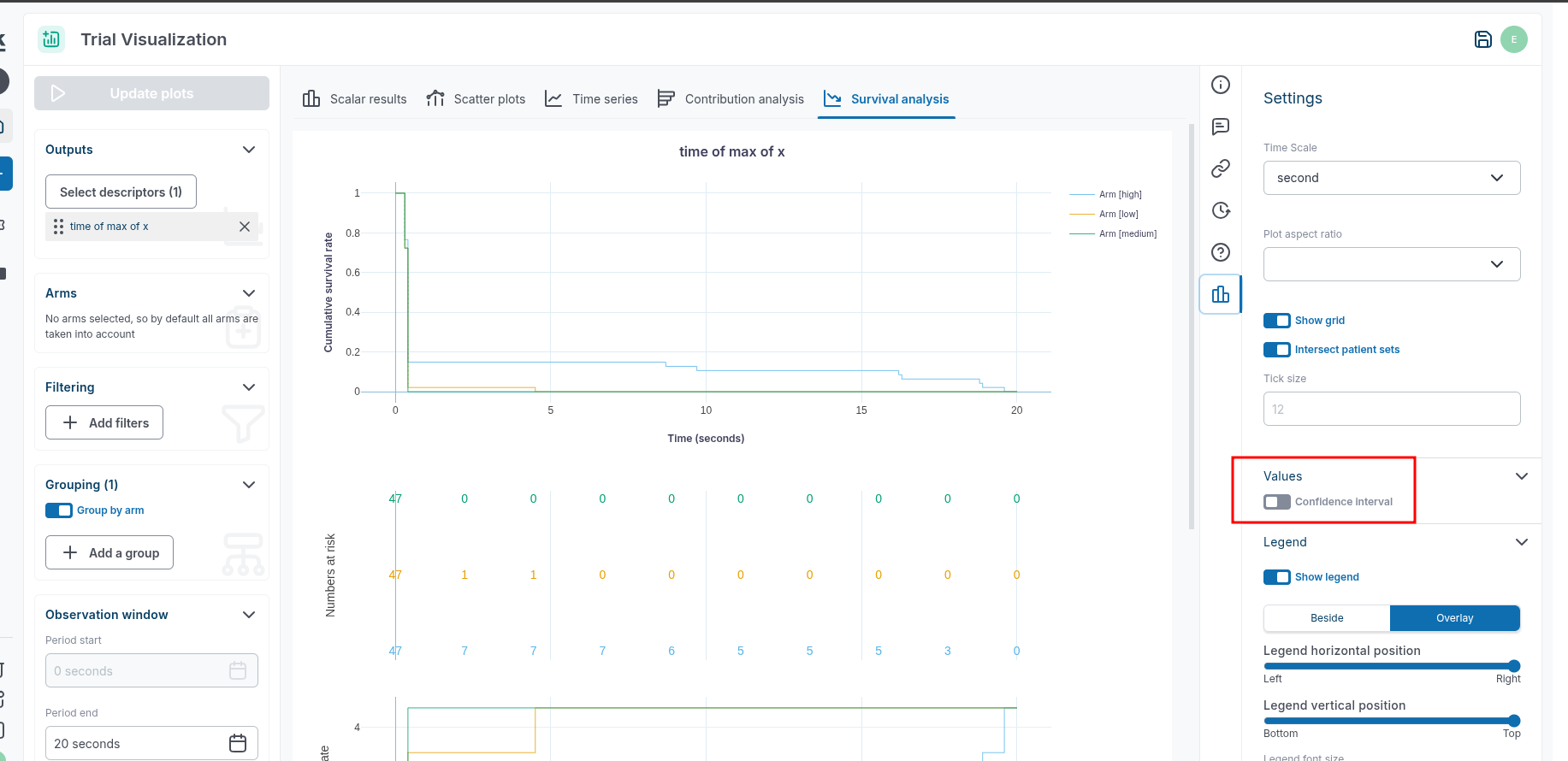The width and height of the screenshot is (1568, 761).
Task: Open the info panel icon
Action: 1221,85
